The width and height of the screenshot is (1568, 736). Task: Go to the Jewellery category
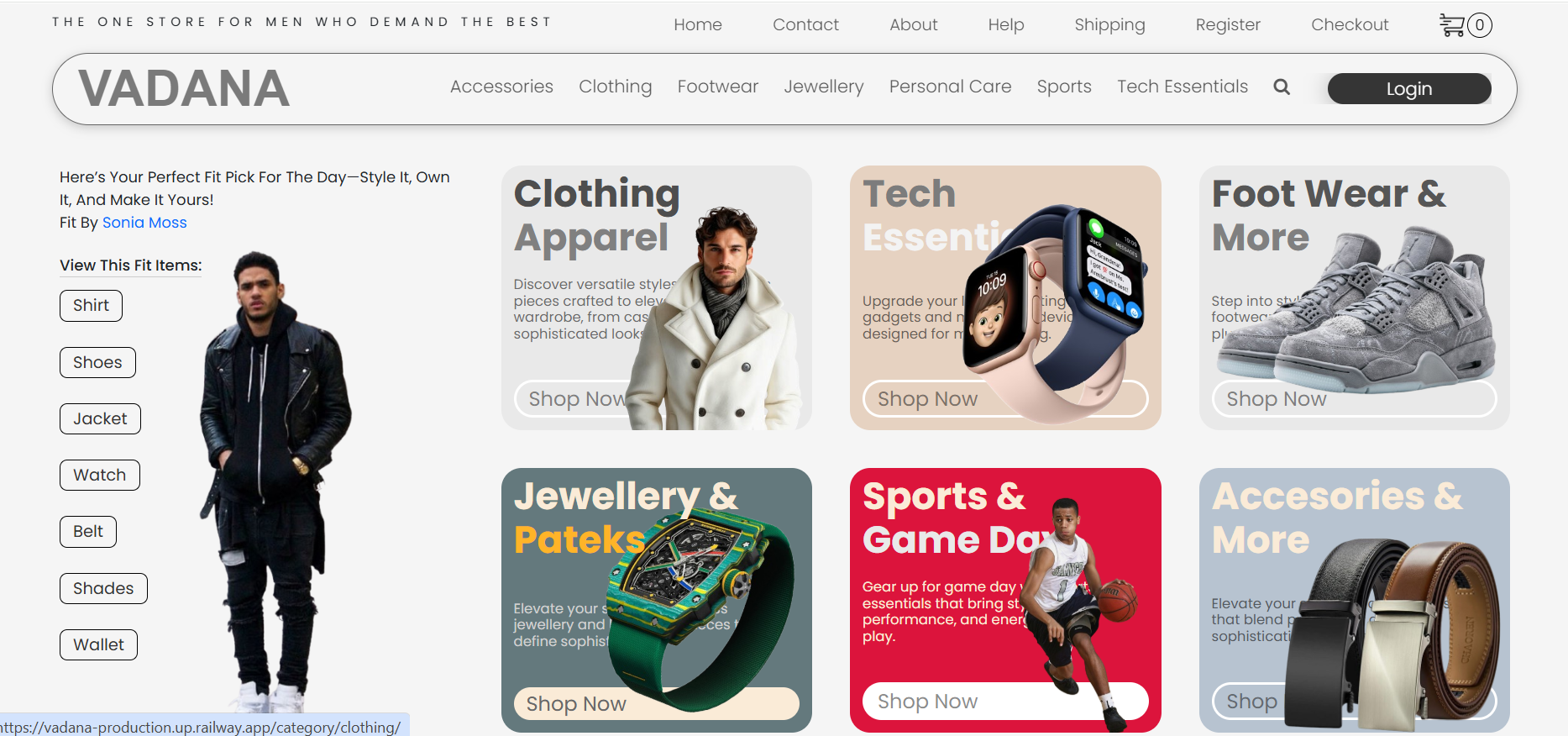(x=824, y=87)
